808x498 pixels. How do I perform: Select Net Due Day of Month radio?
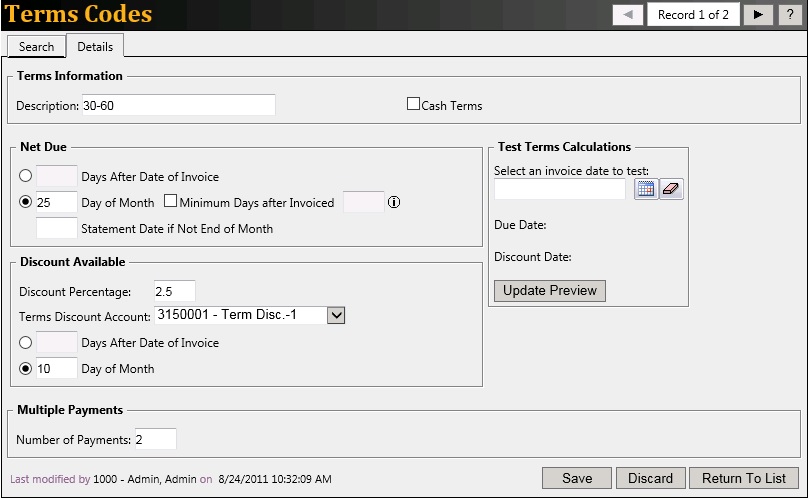(26, 202)
